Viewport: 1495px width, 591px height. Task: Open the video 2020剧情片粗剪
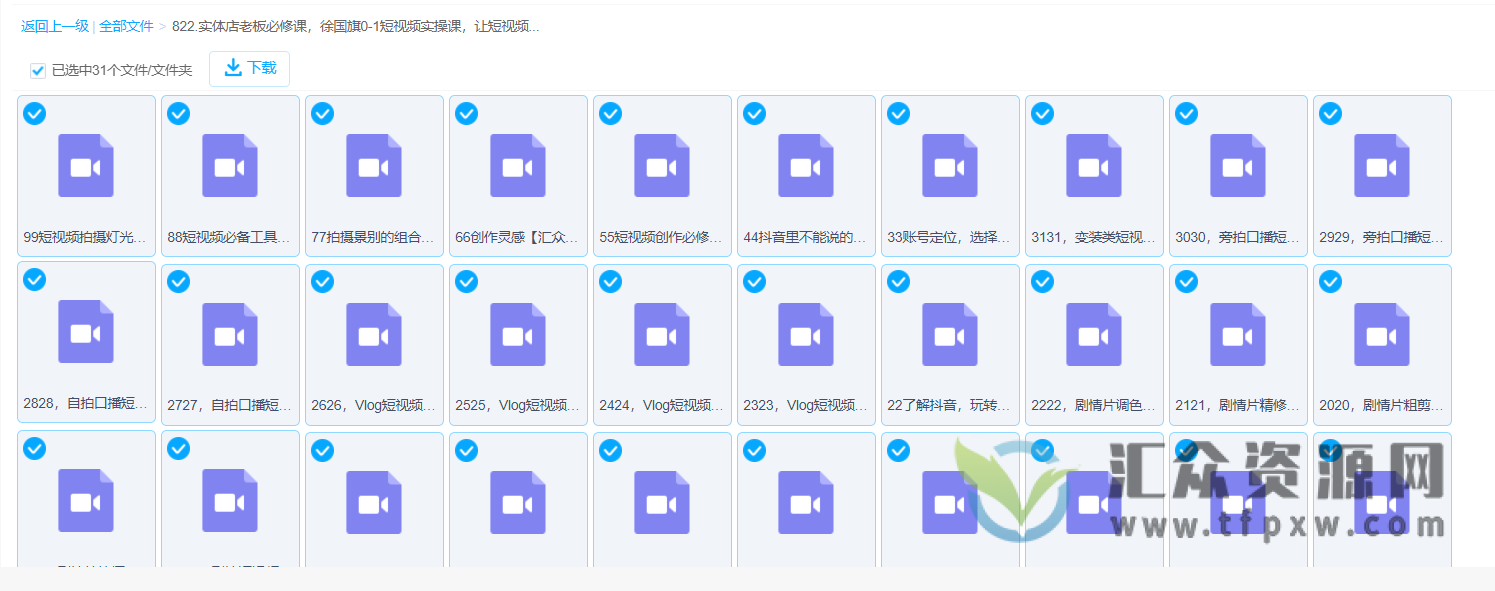coord(1382,333)
